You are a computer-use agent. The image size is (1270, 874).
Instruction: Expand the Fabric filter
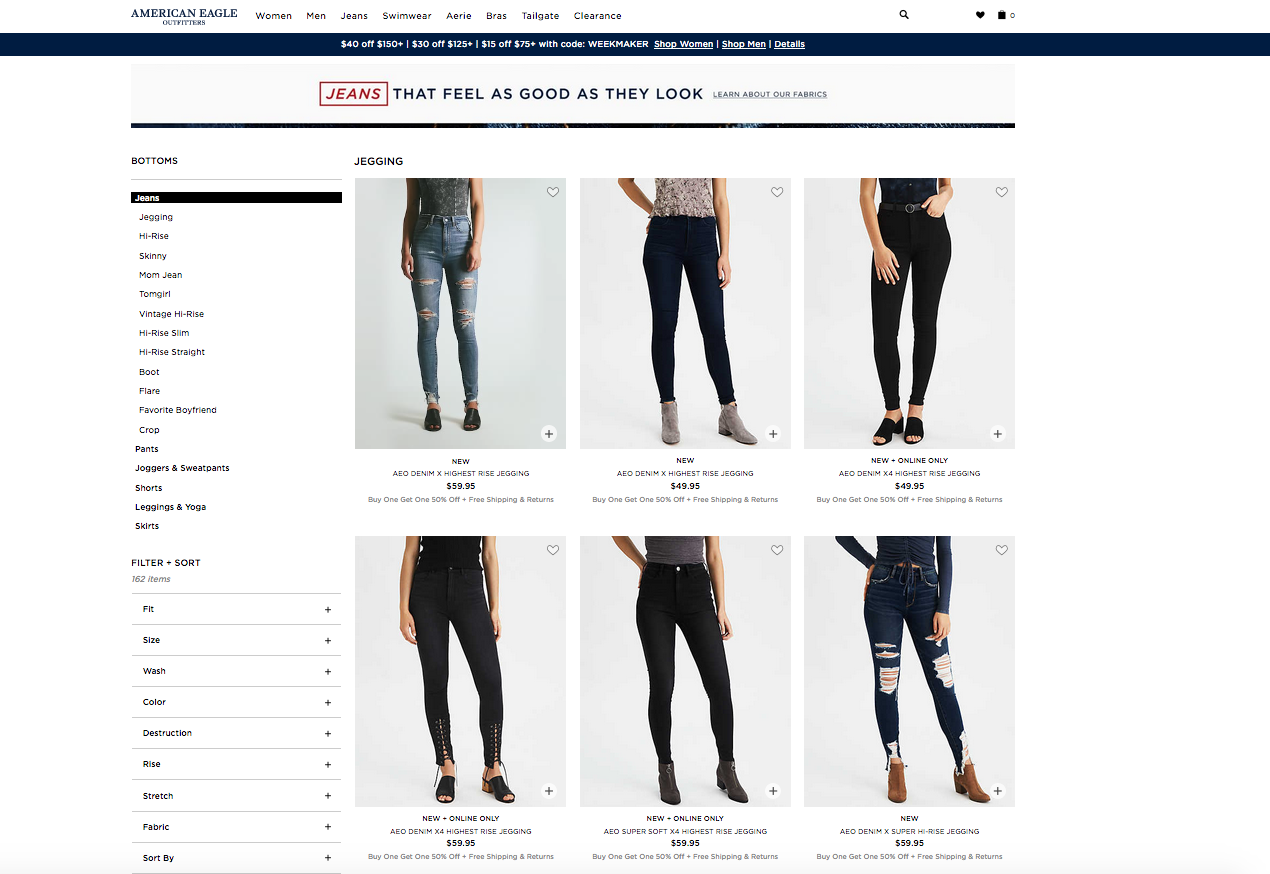[x=236, y=827]
